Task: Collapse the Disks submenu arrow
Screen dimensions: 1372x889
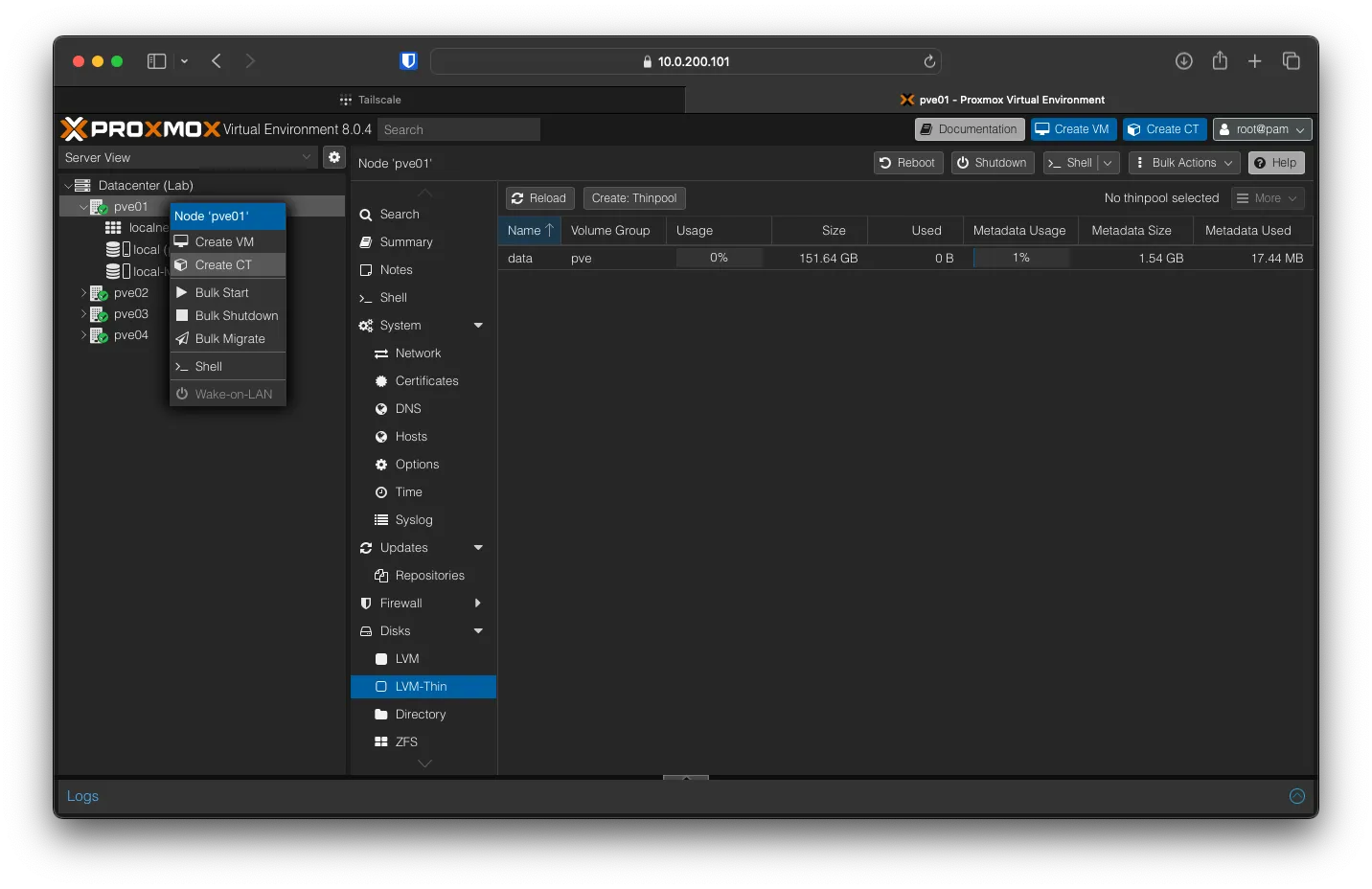Action: click(478, 631)
